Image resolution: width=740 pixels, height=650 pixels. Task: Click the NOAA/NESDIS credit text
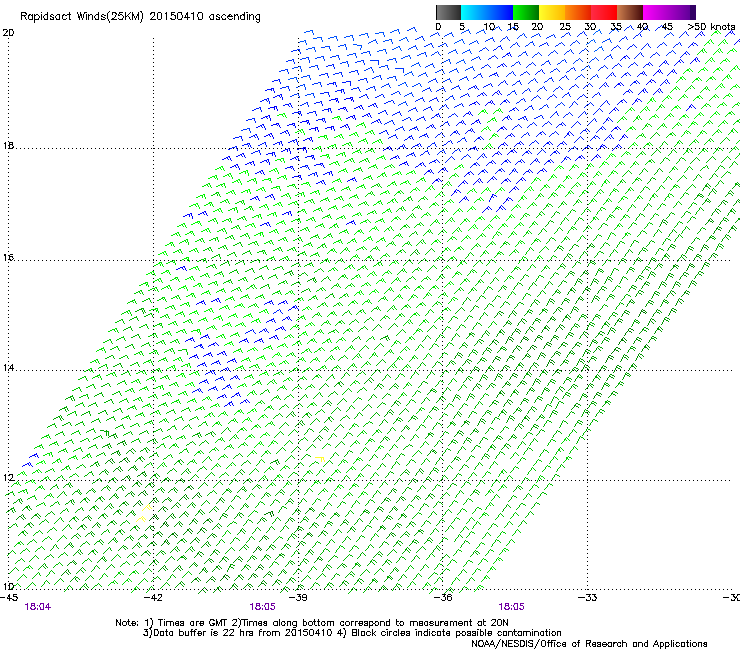[589, 644]
